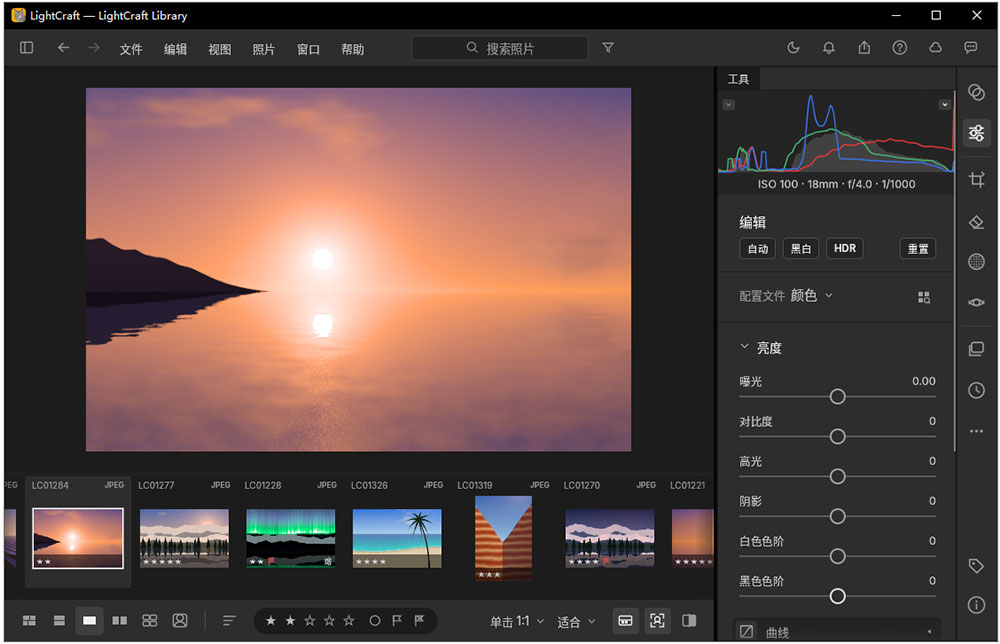Screen dimensions: 1000x644
Task: Open the 照片 menu
Action: 263,49
